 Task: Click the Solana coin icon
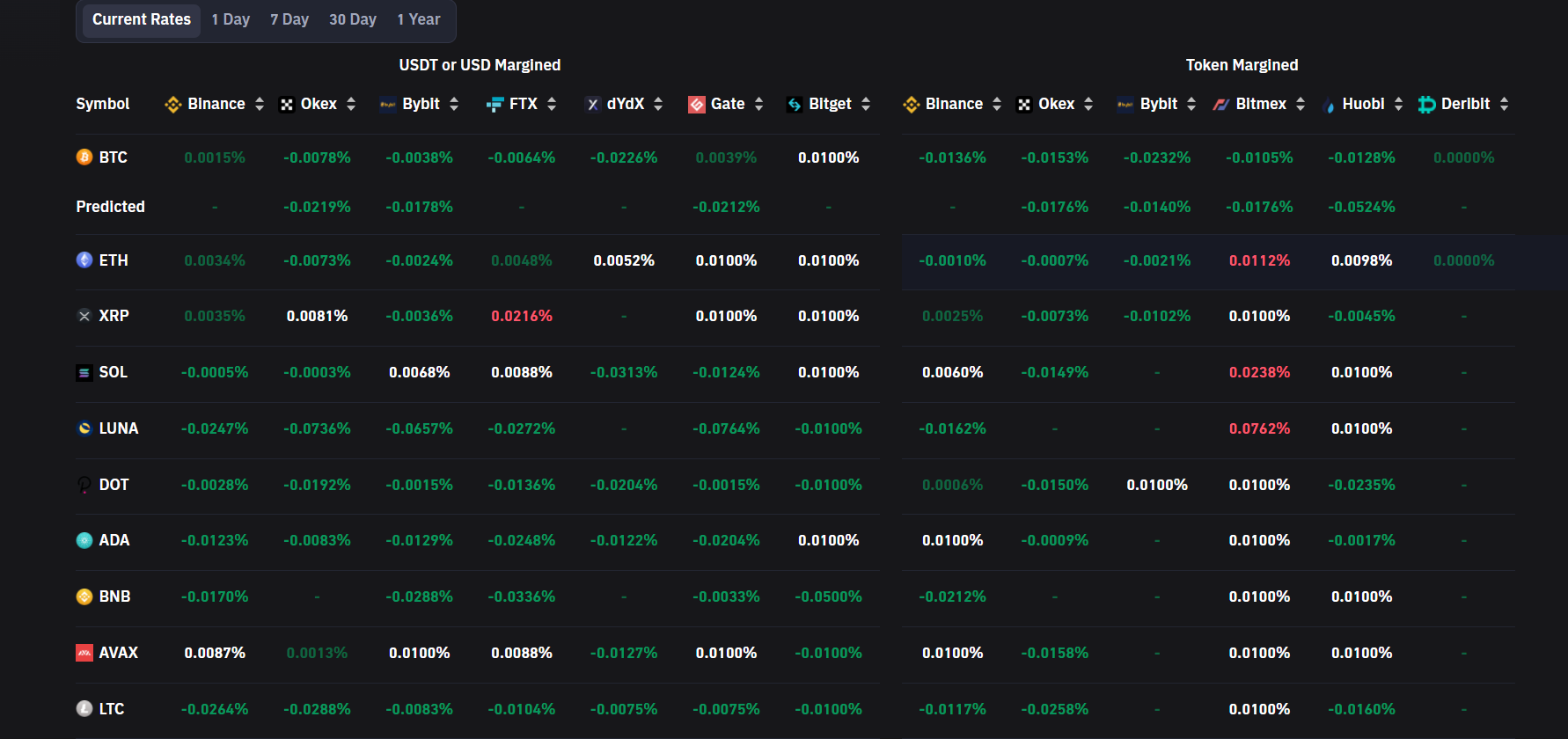click(x=84, y=373)
